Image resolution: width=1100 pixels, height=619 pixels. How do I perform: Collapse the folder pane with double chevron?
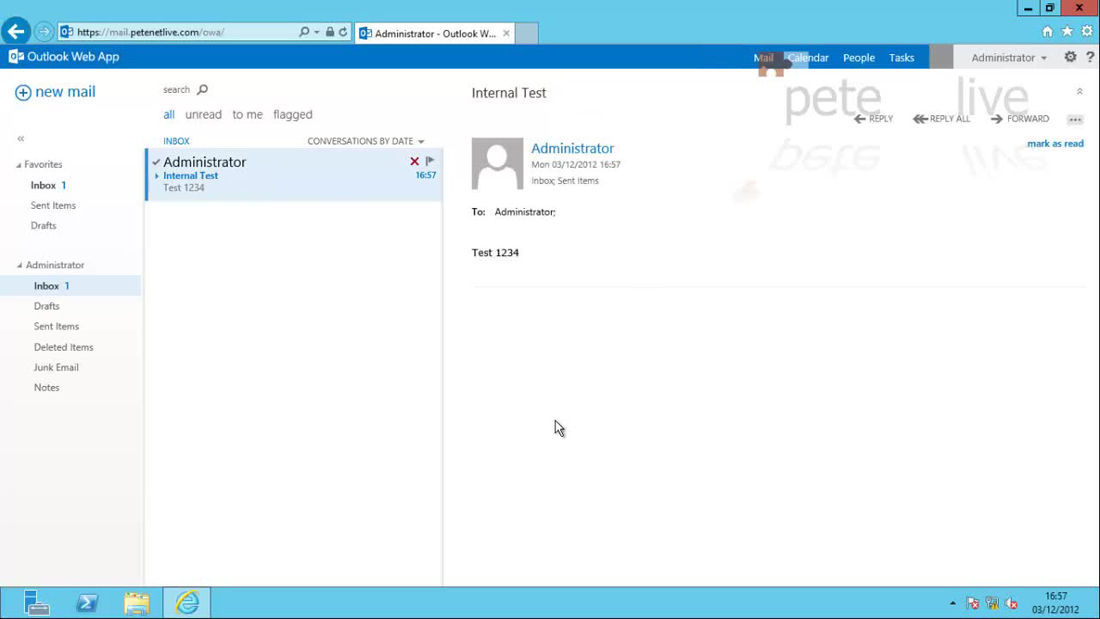pyautogui.click(x=21, y=139)
